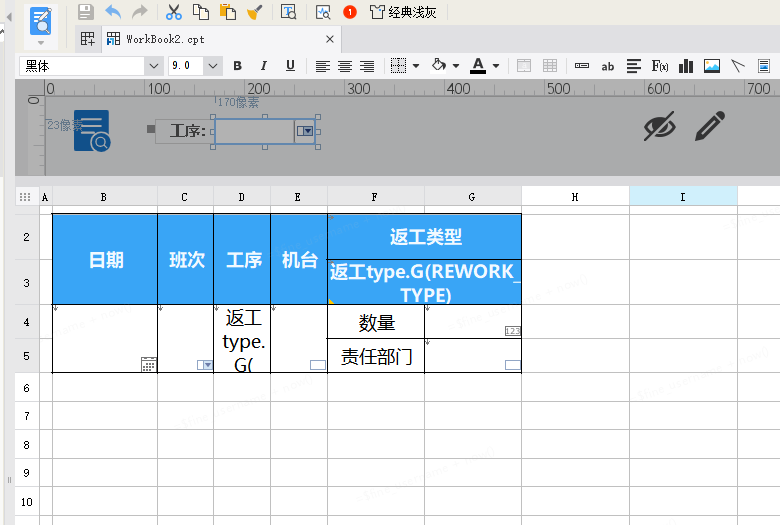Insert a widget via the control icon

(x=582, y=66)
